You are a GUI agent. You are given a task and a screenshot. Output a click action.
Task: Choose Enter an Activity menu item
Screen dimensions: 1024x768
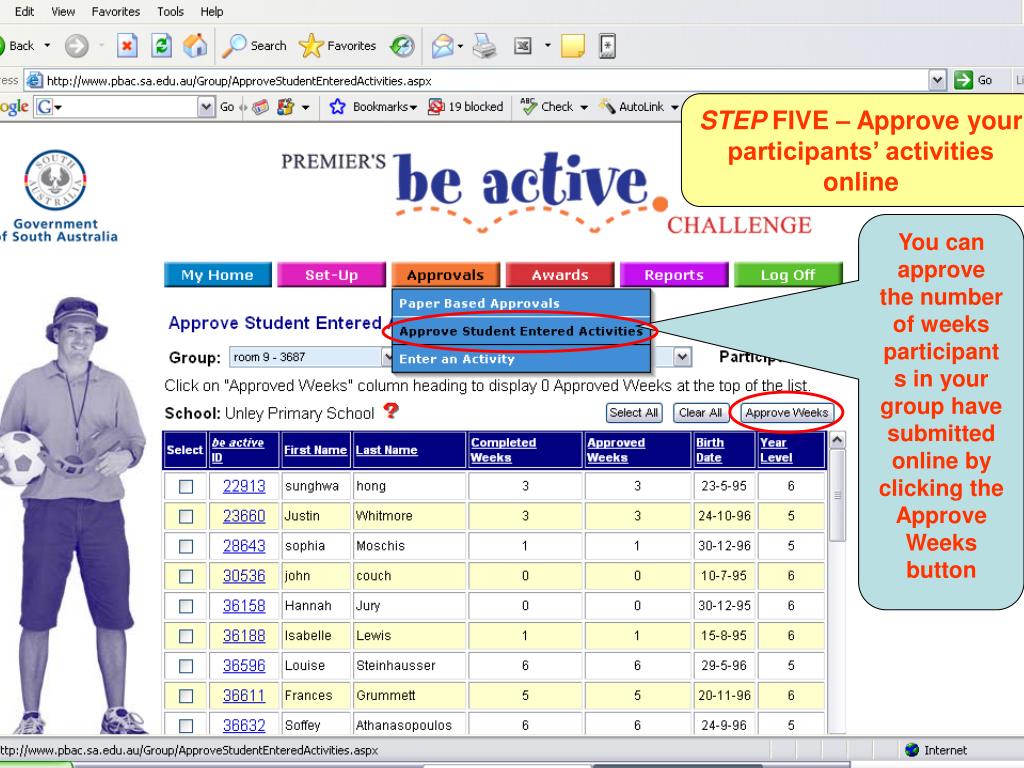pyautogui.click(x=521, y=359)
